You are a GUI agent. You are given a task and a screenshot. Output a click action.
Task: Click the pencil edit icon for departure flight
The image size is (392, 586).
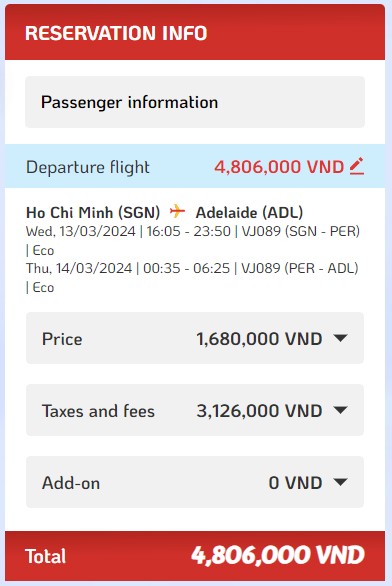pos(357,166)
